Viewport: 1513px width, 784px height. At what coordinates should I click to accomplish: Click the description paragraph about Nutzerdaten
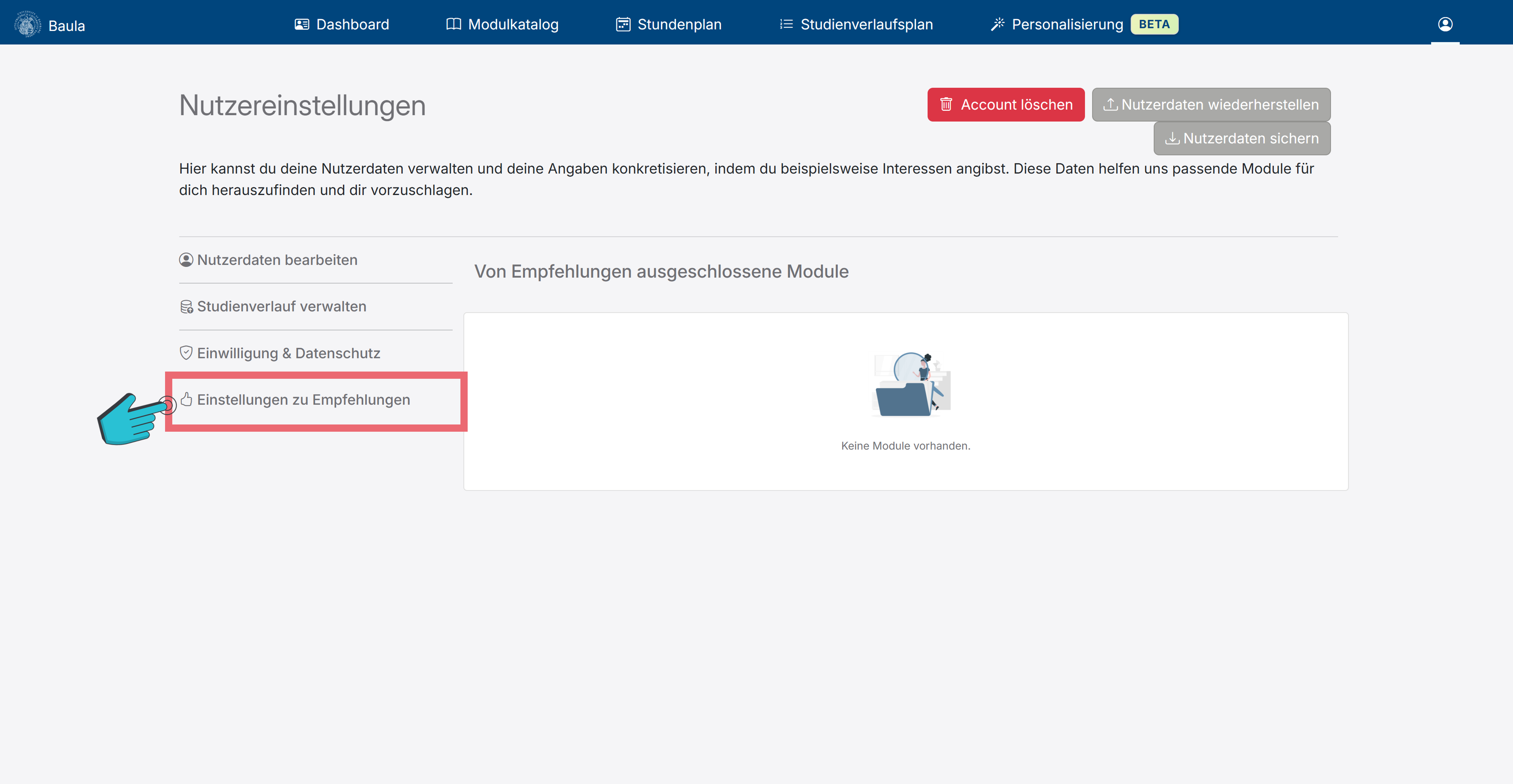pos(747,179)
